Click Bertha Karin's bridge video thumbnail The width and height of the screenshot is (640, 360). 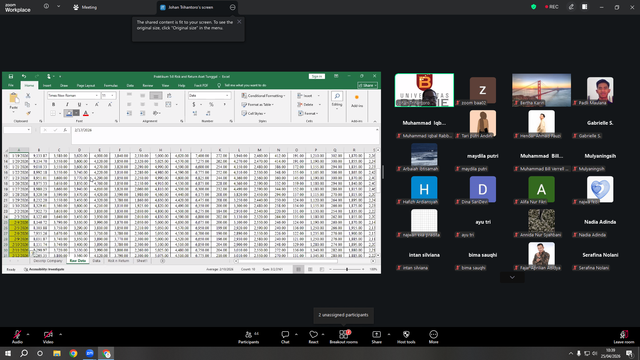(541, 90)
